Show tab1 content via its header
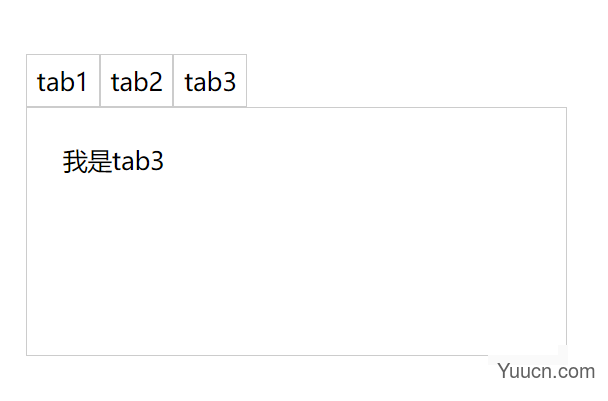Image resolution: width=608 pixels, height=401 pixels. (63, 80)
